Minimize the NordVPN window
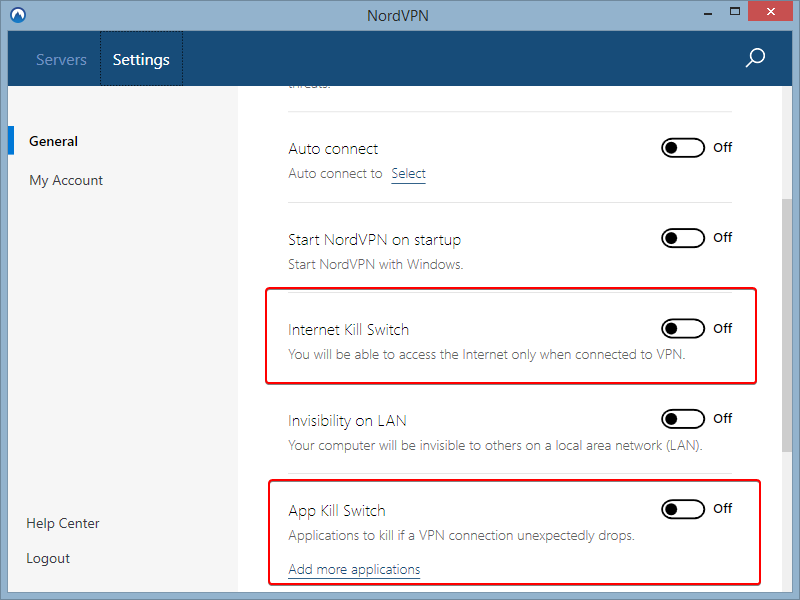800x600 pixels. coord(708,13)
